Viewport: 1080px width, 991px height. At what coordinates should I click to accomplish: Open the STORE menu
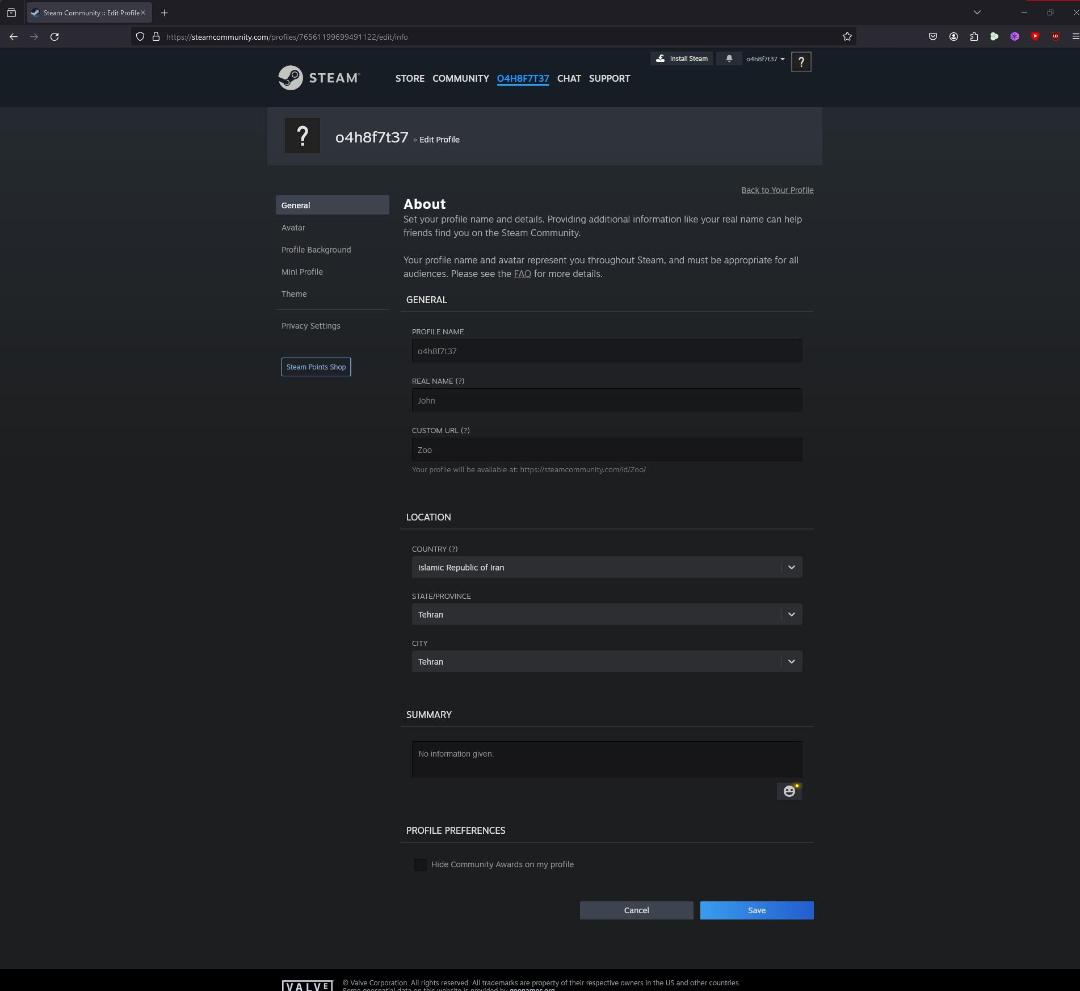click(410, 79)
